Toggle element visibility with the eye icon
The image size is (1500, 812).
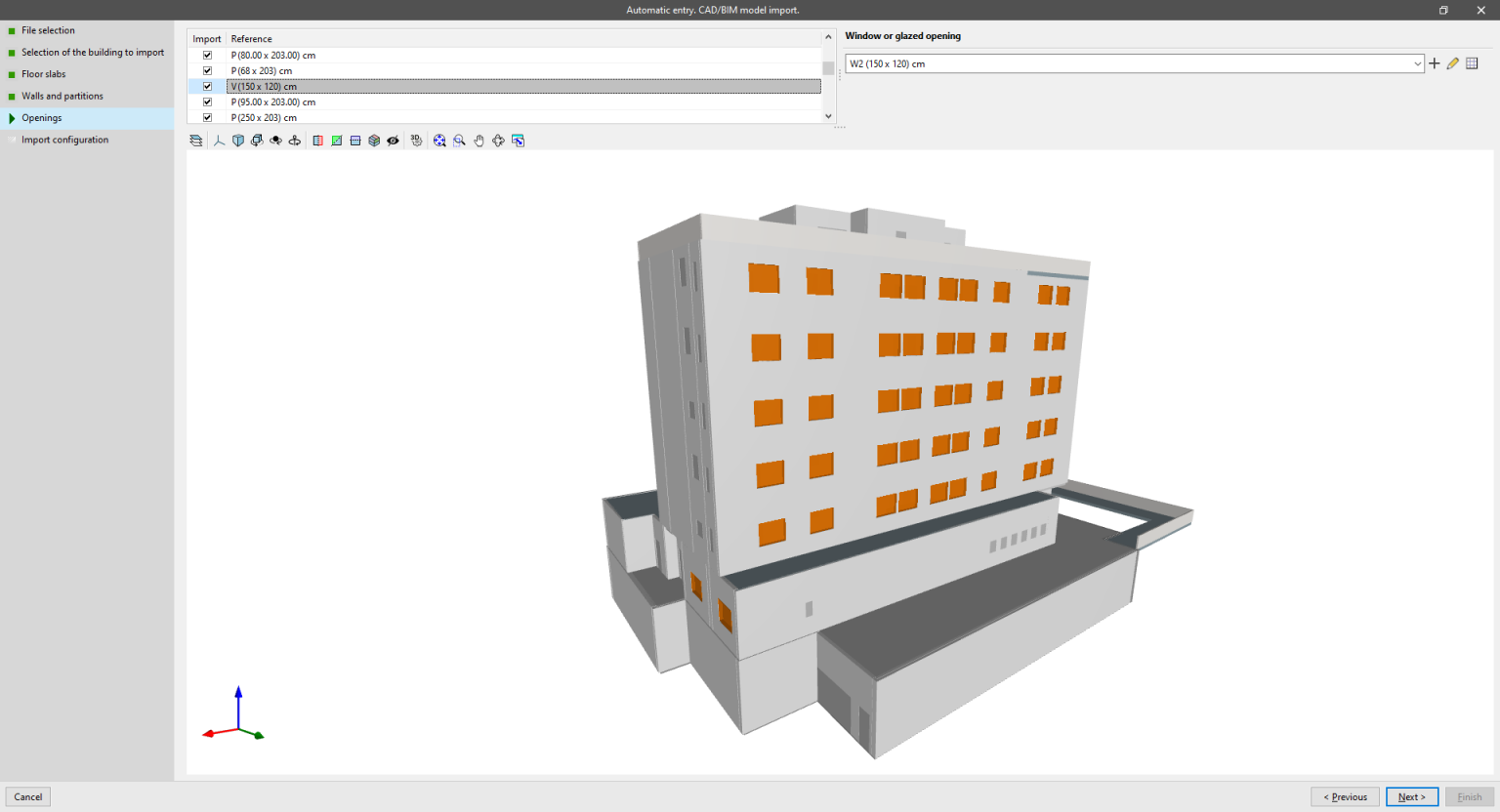coord(393,140)
